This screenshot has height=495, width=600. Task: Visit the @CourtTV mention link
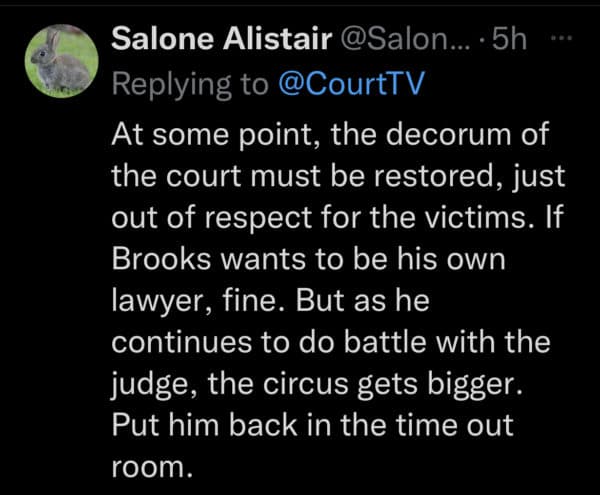[x=351, y=83]
